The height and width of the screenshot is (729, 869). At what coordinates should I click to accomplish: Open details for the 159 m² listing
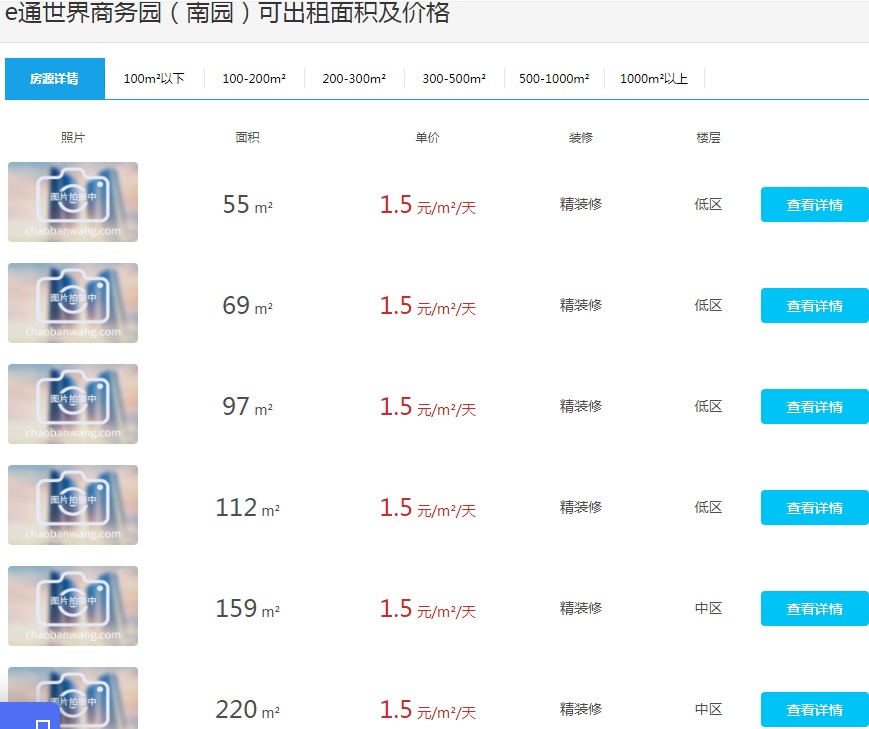click(x=815, y=608)
